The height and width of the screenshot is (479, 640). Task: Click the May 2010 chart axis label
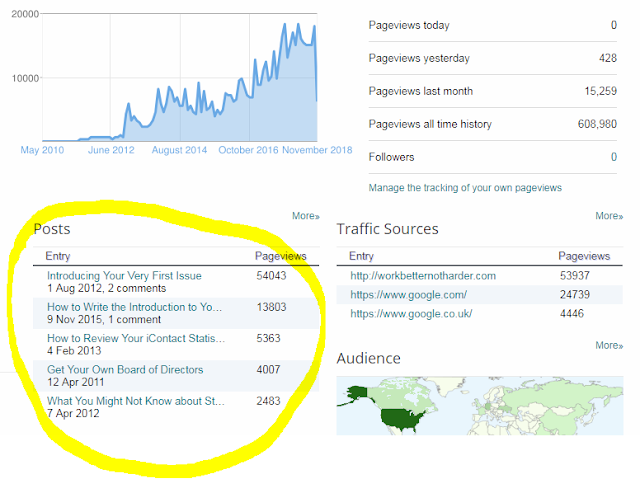tap(42, 150)
